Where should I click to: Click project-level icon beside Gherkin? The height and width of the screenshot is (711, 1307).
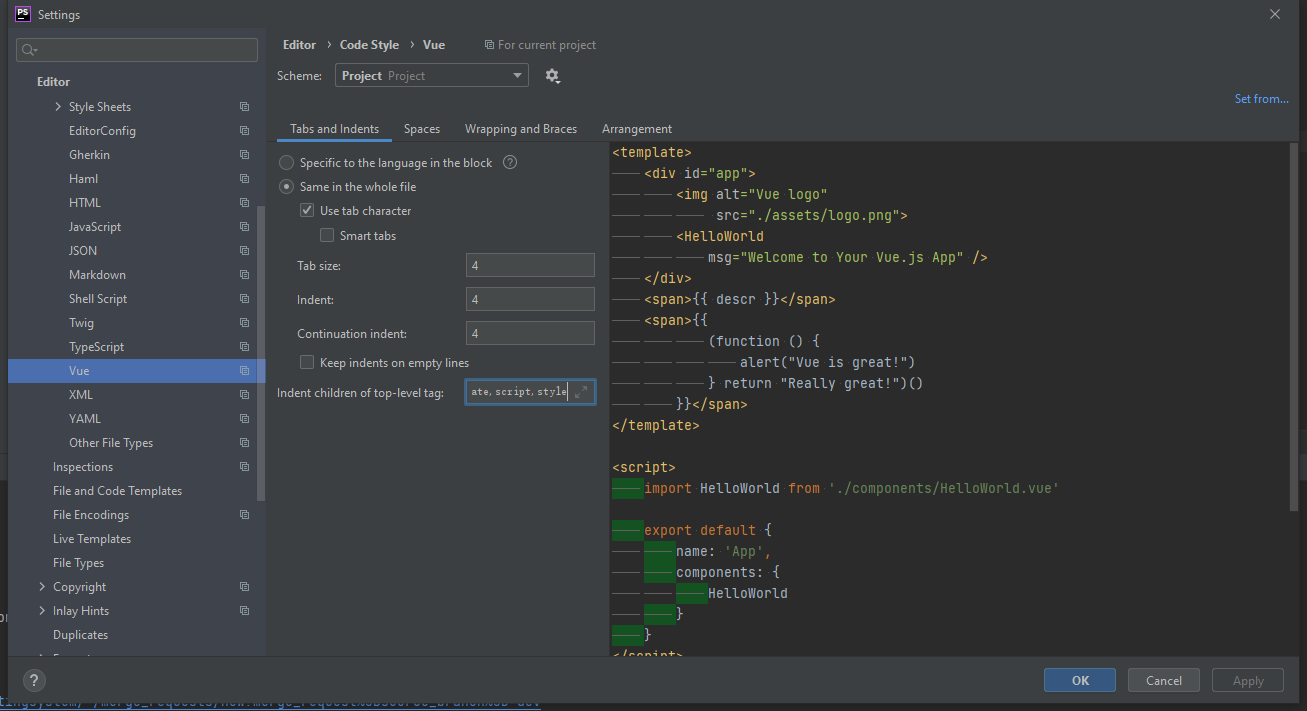coord(244,155)
